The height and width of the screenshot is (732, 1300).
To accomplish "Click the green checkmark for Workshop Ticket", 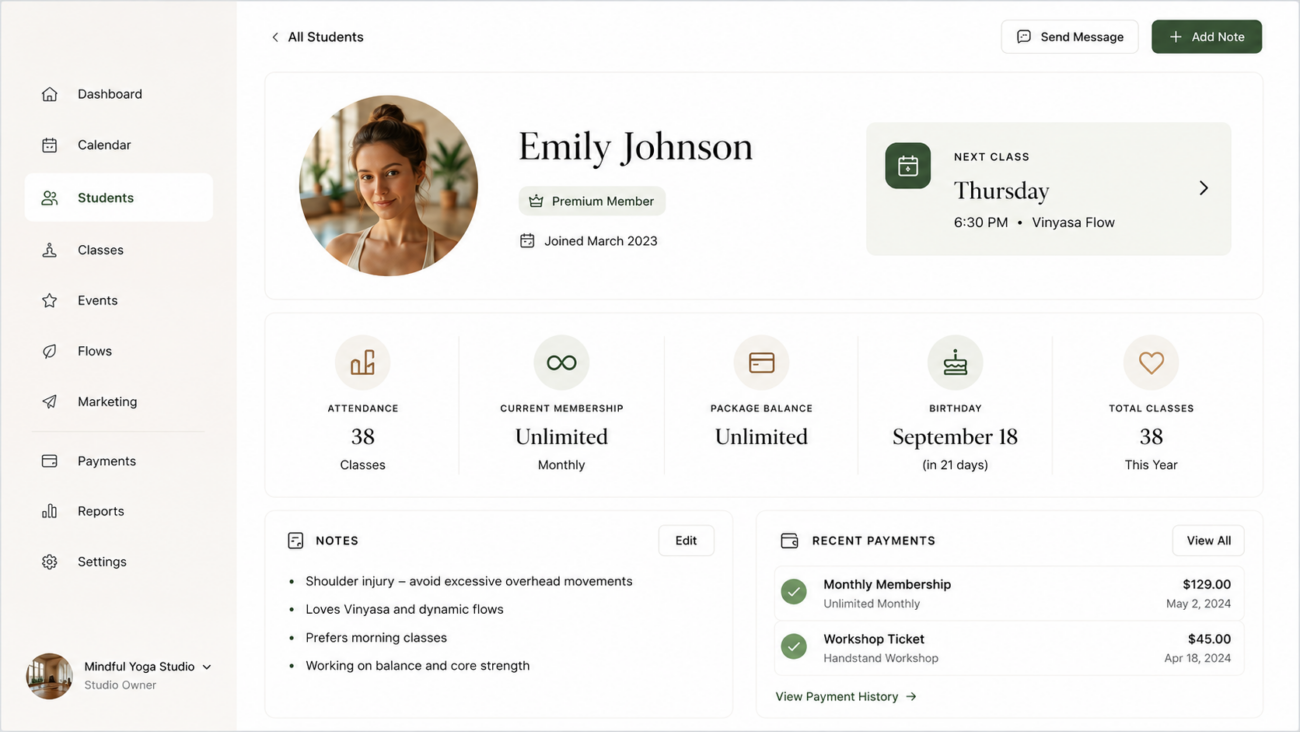I will [794, 647].
